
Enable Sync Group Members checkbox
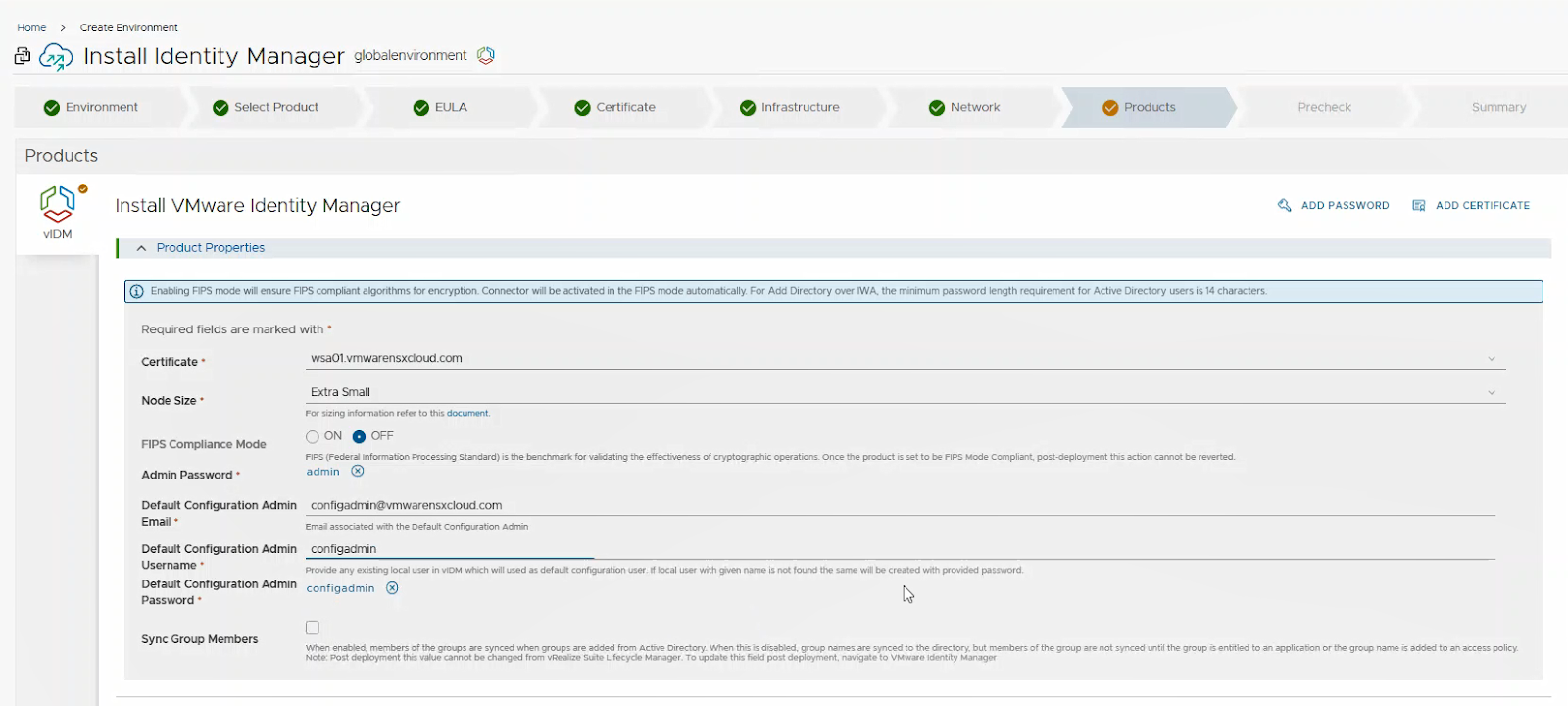(313, 628)
